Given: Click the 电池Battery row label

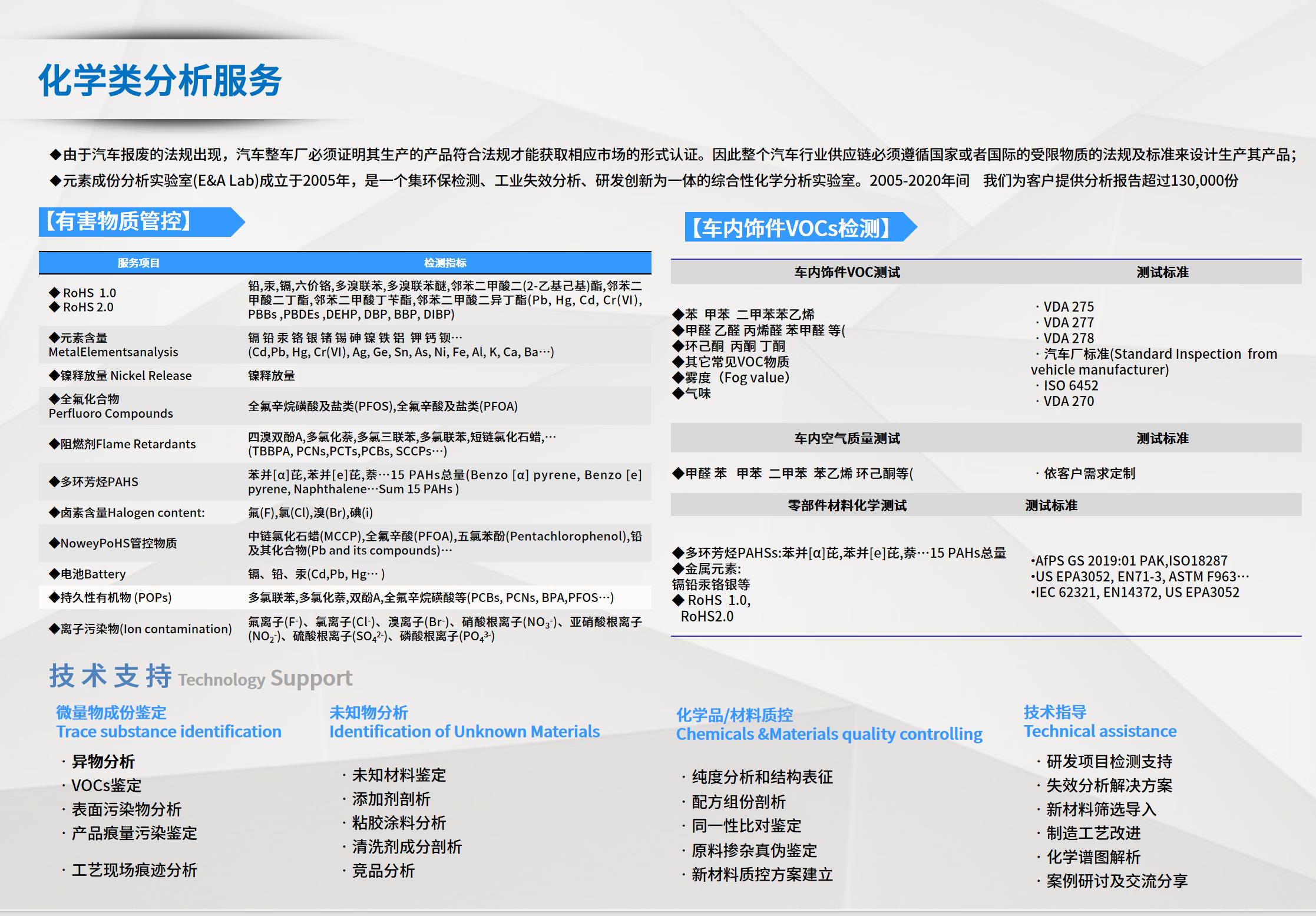Looking at the screenshot, I should [87, 574].
